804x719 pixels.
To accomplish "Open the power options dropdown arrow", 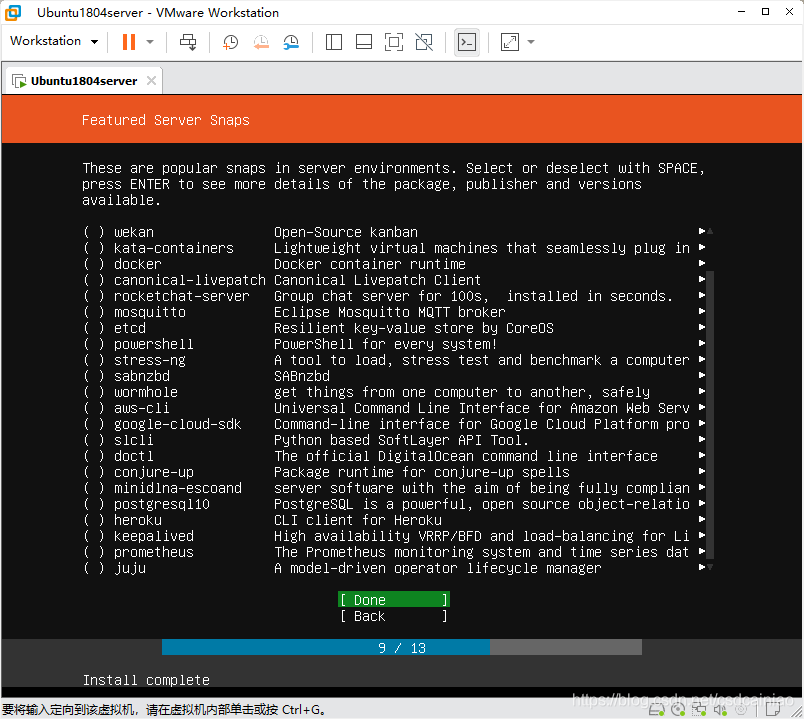I will click(150, 42).
